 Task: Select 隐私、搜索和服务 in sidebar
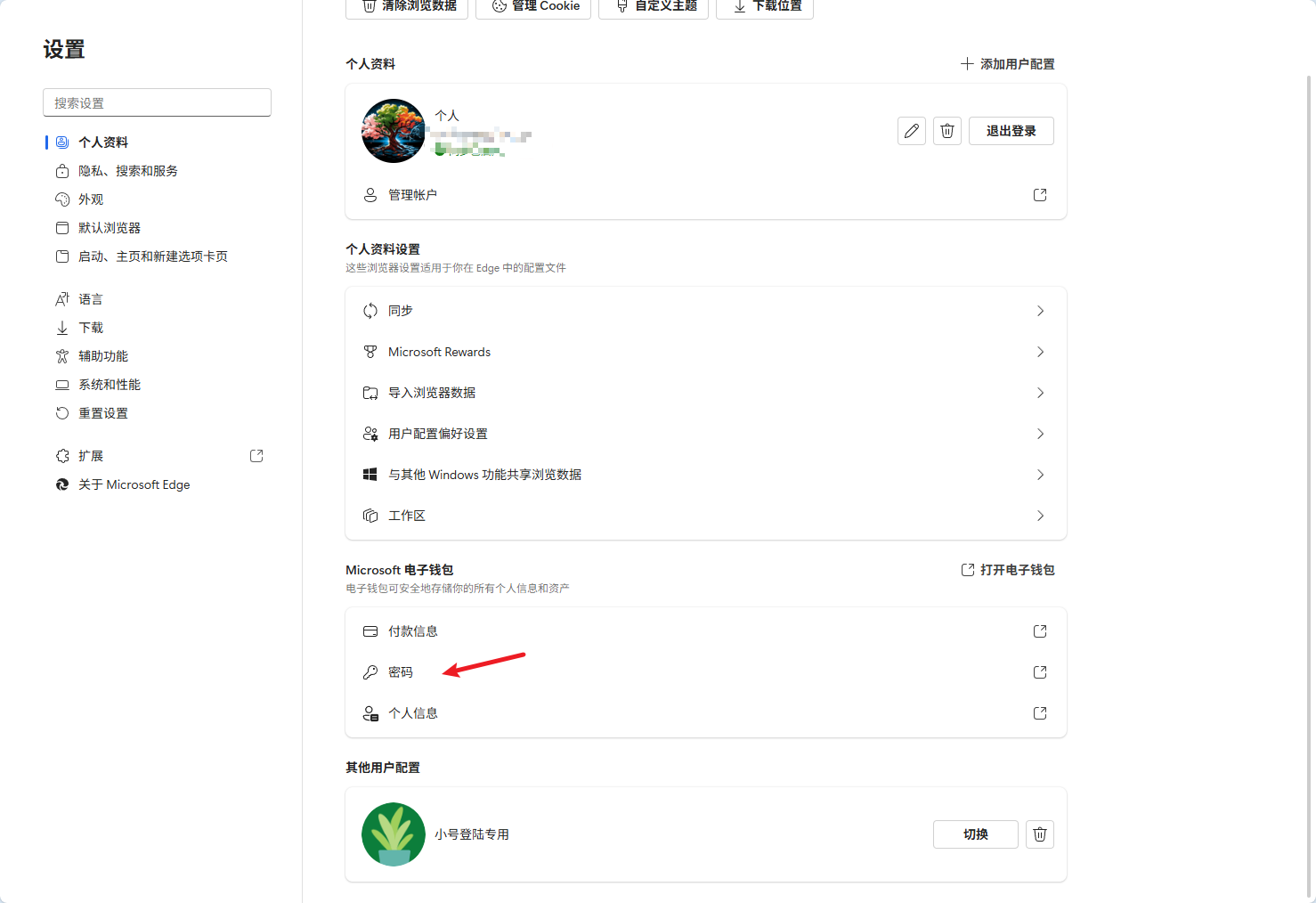pyautogui.click(x=127, y=171)
